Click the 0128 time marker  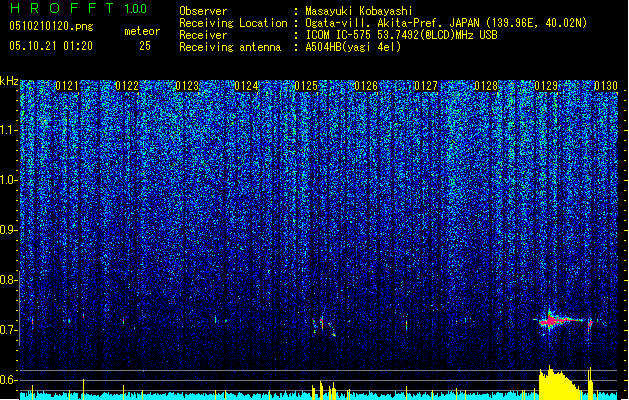pos(486,86)
